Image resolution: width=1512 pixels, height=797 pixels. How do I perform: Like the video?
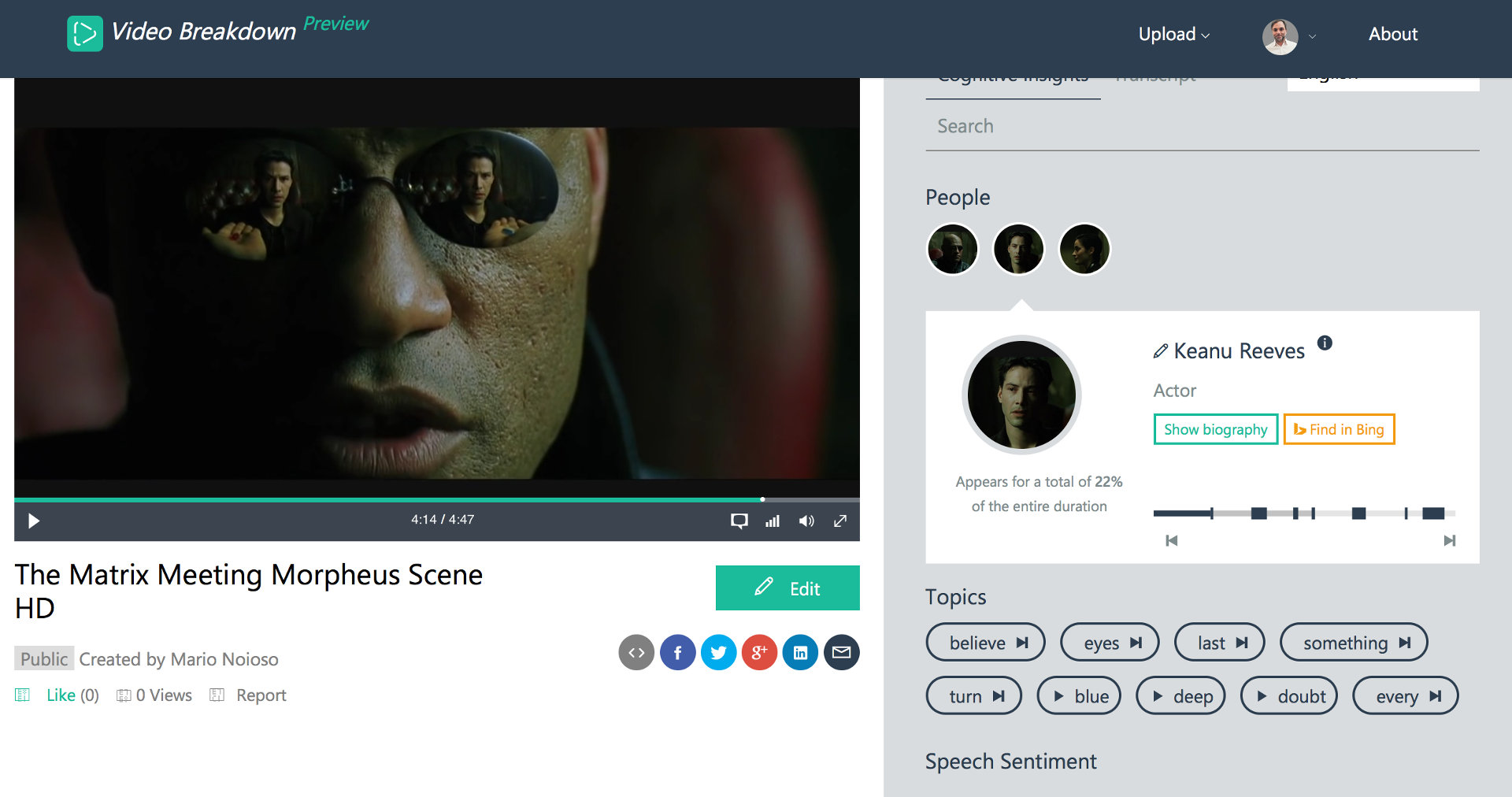point(61,695)
